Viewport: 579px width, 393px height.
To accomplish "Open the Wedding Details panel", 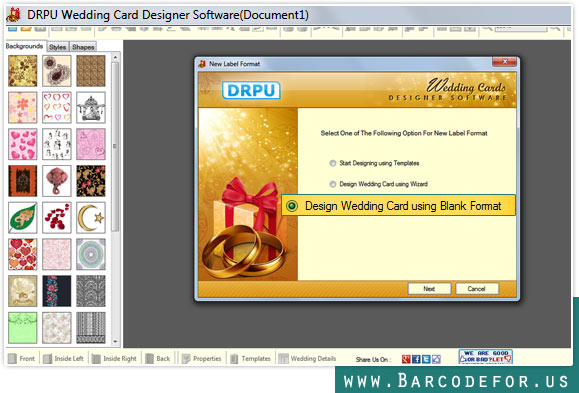I will [x=308, y=358].
